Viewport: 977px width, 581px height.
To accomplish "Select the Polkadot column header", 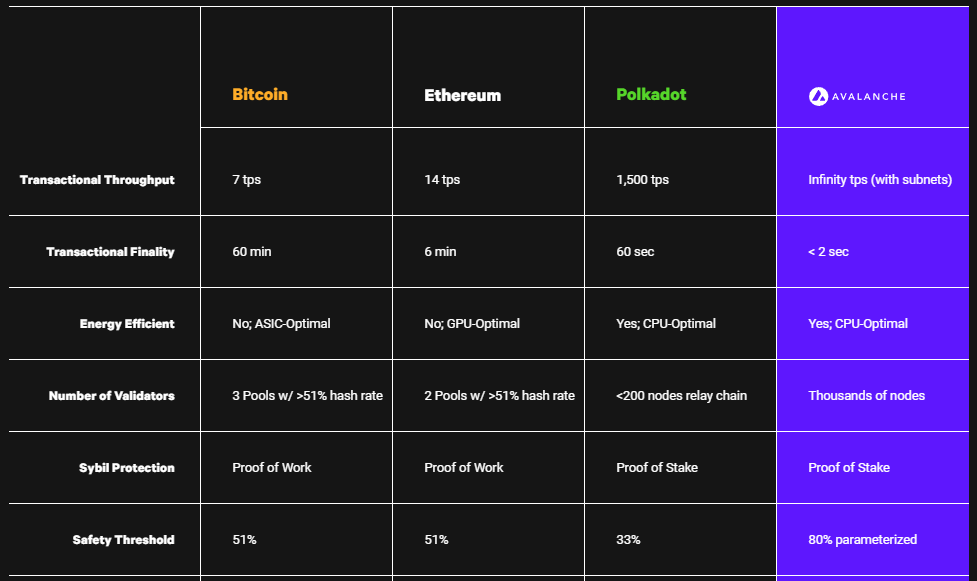I will pos(651,94).
